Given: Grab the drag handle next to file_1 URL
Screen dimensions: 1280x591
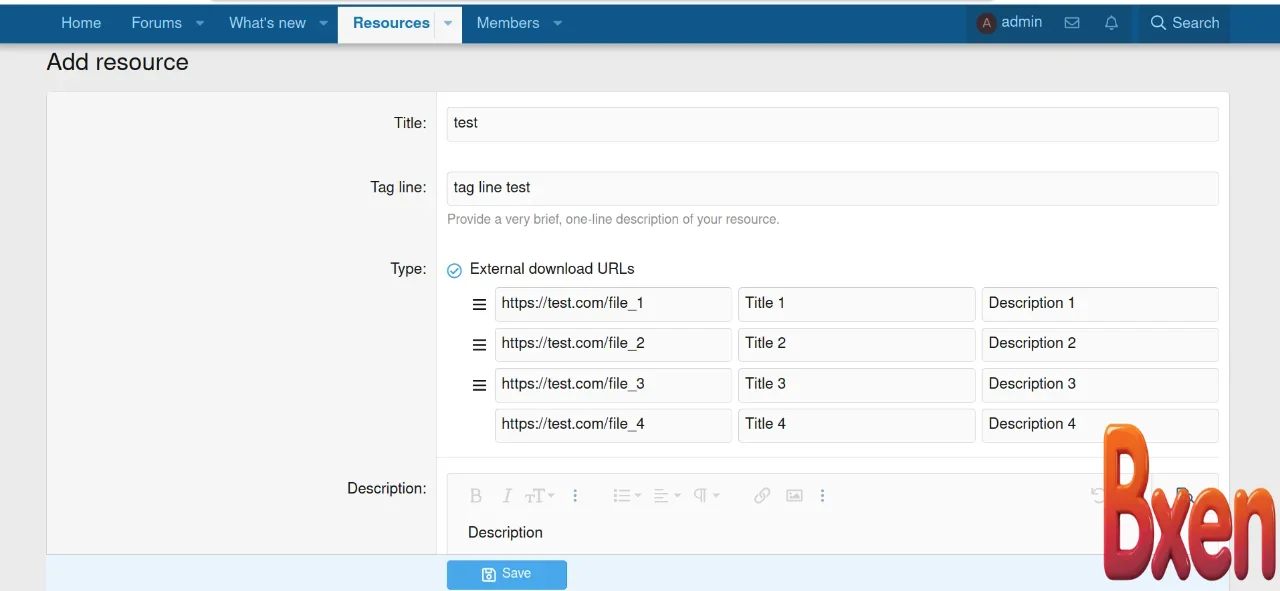Looking at the screenshot, I should point(479,304).
